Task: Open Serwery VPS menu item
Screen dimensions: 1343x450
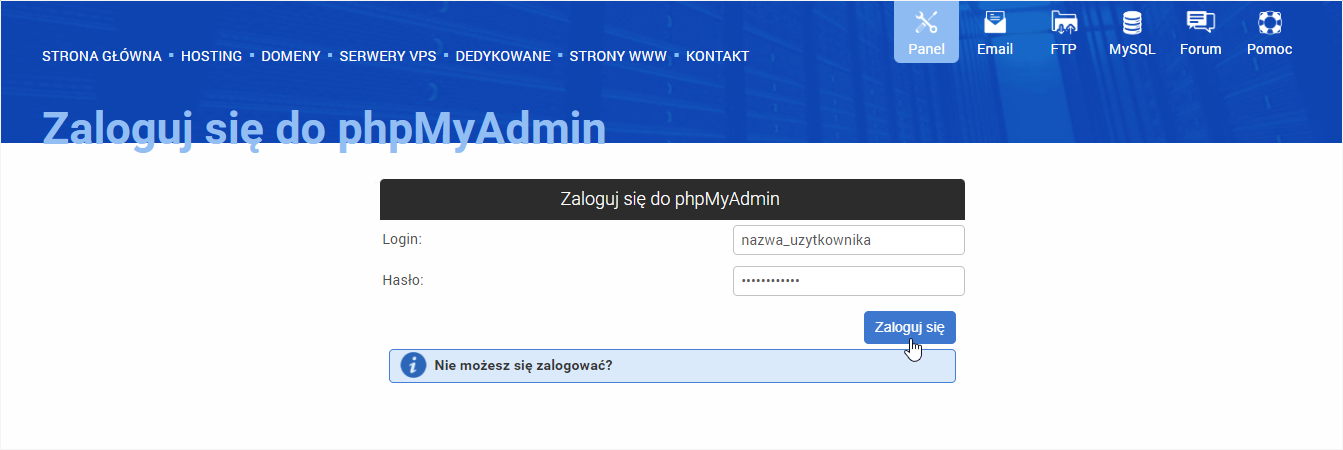Action: 388,56
